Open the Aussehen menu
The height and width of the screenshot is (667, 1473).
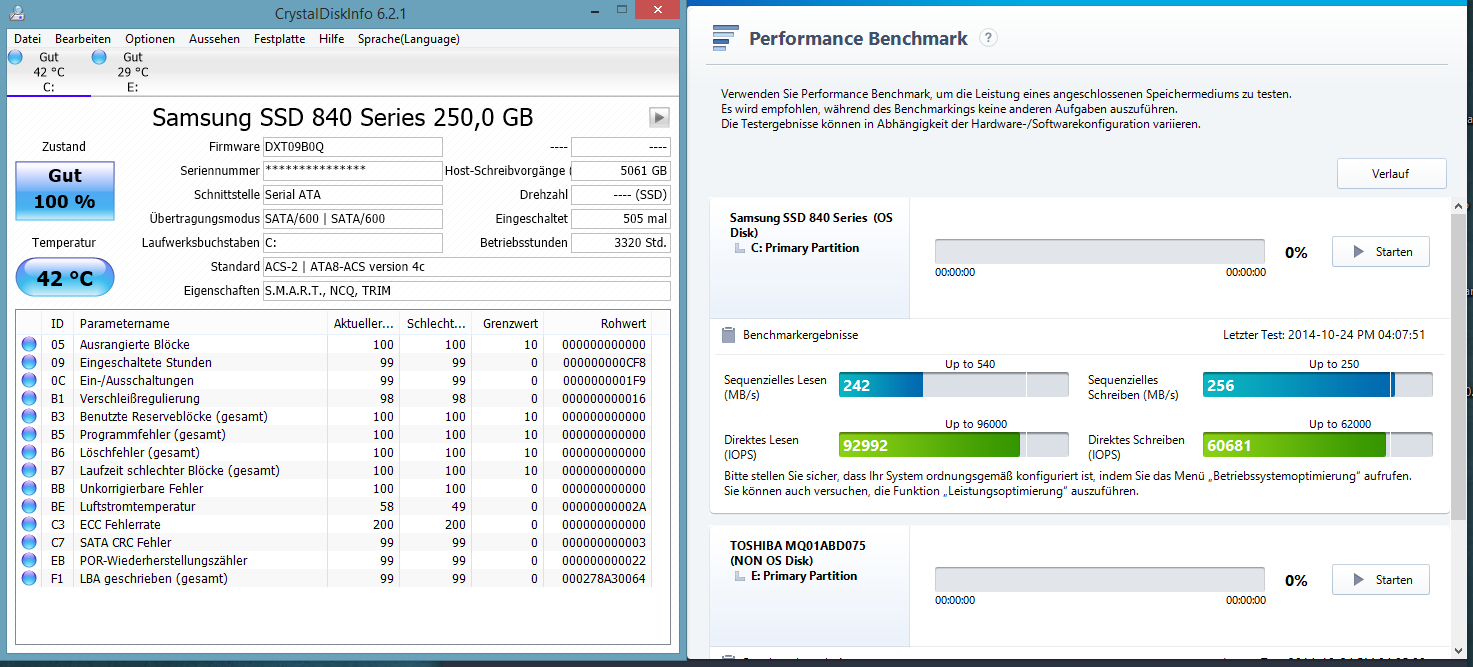click(214, 39)
